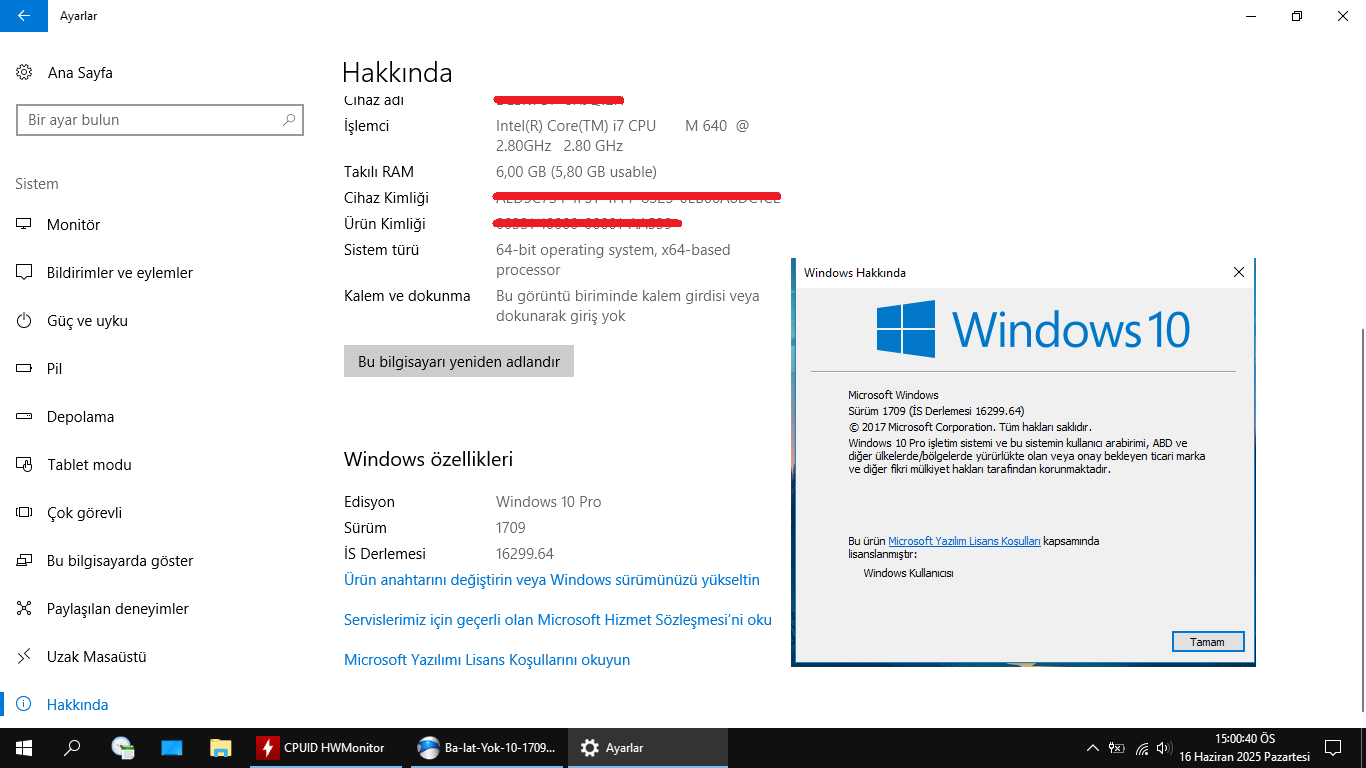The image size is (1366, 768).
Task: Click the 'Kalem ve dokunma' label
Action: pos(407,296)
